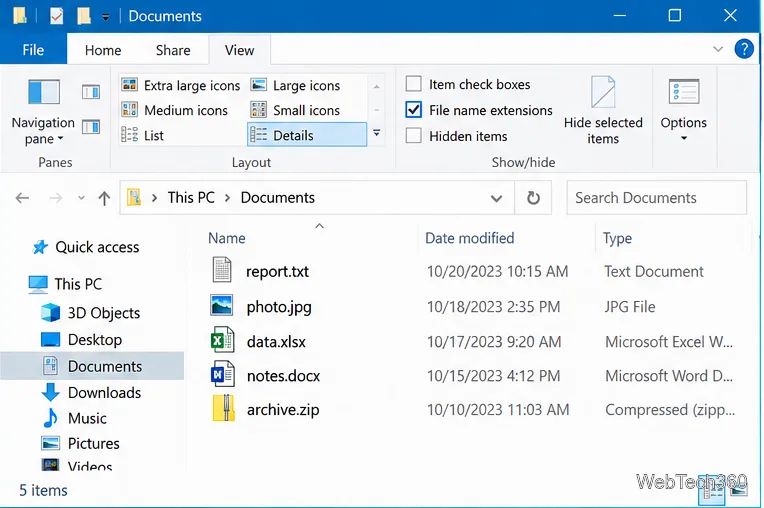
Task: Open Options dropdown
Action: point(684,111)
